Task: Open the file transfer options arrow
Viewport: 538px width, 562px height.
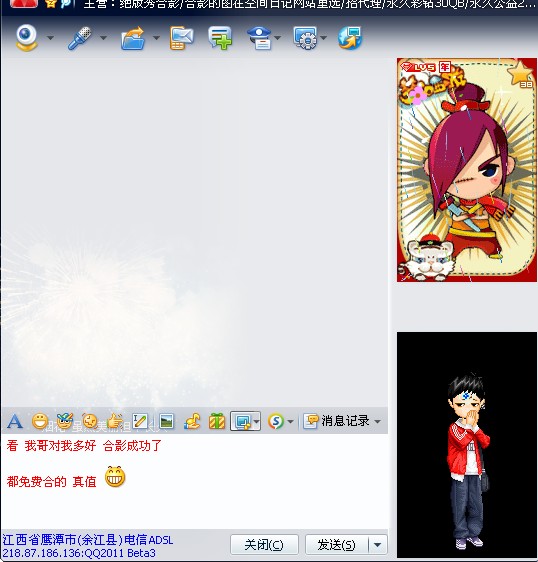Action: 156,38
